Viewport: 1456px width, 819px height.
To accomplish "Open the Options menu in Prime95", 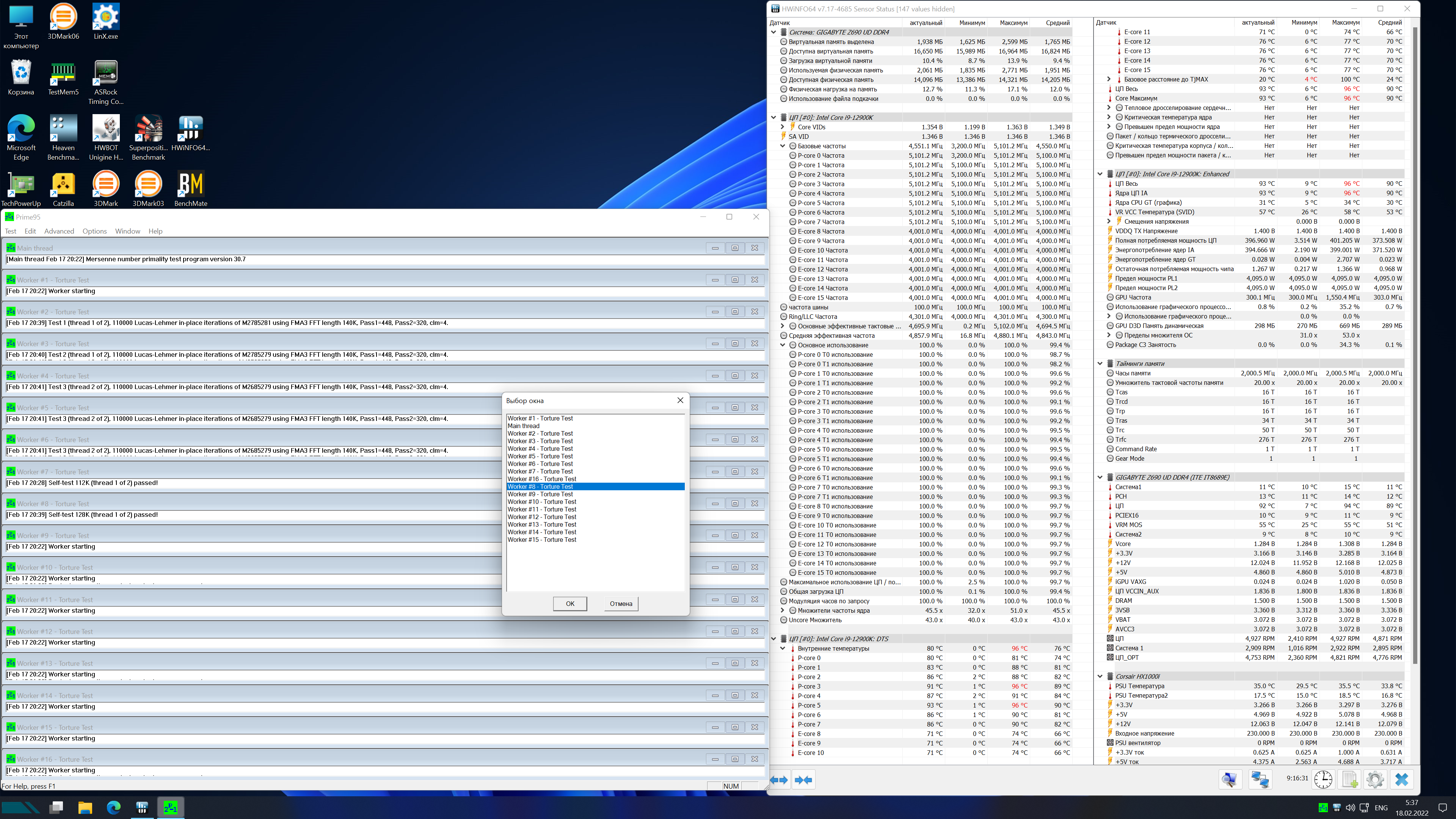I will (94, 231).
